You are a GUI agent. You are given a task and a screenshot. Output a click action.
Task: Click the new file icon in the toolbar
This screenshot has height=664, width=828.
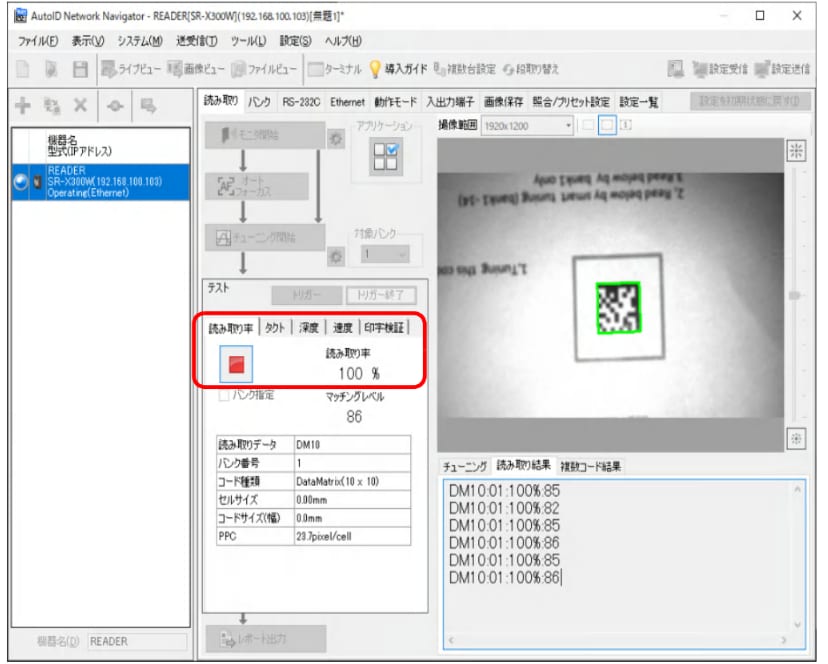(x=23, y=69)
